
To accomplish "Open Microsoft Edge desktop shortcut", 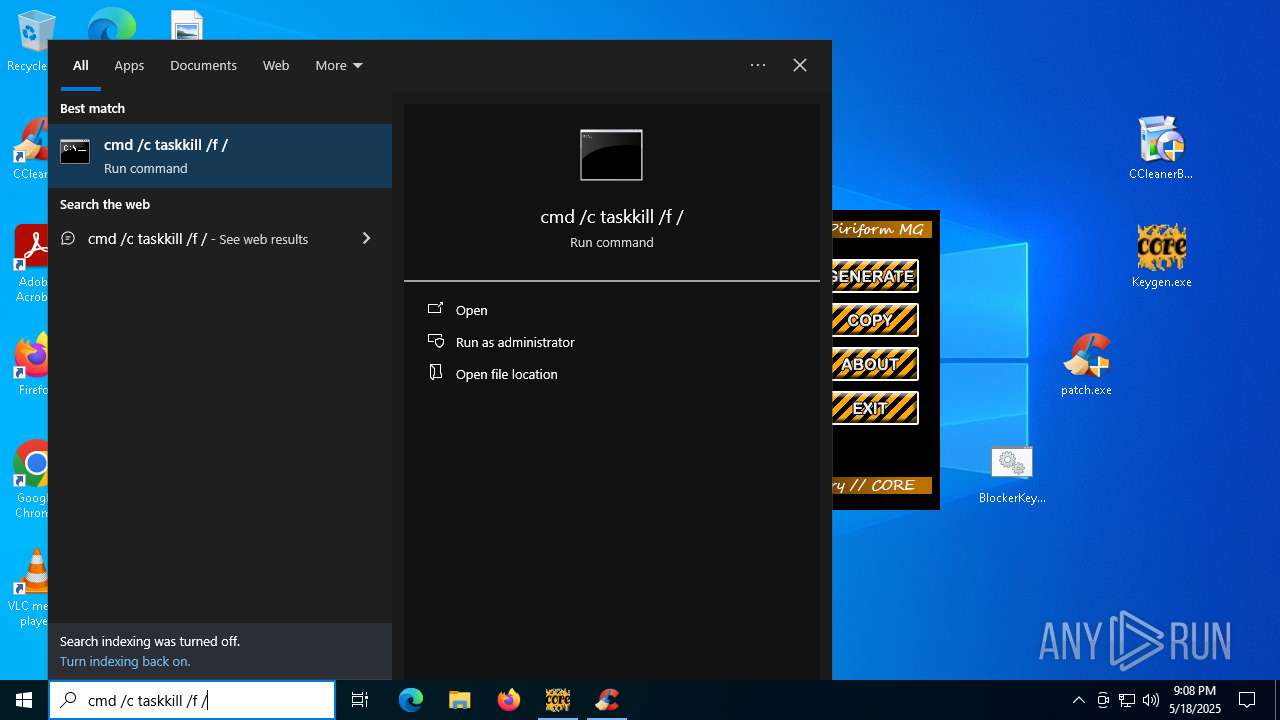I will point(111,24).
